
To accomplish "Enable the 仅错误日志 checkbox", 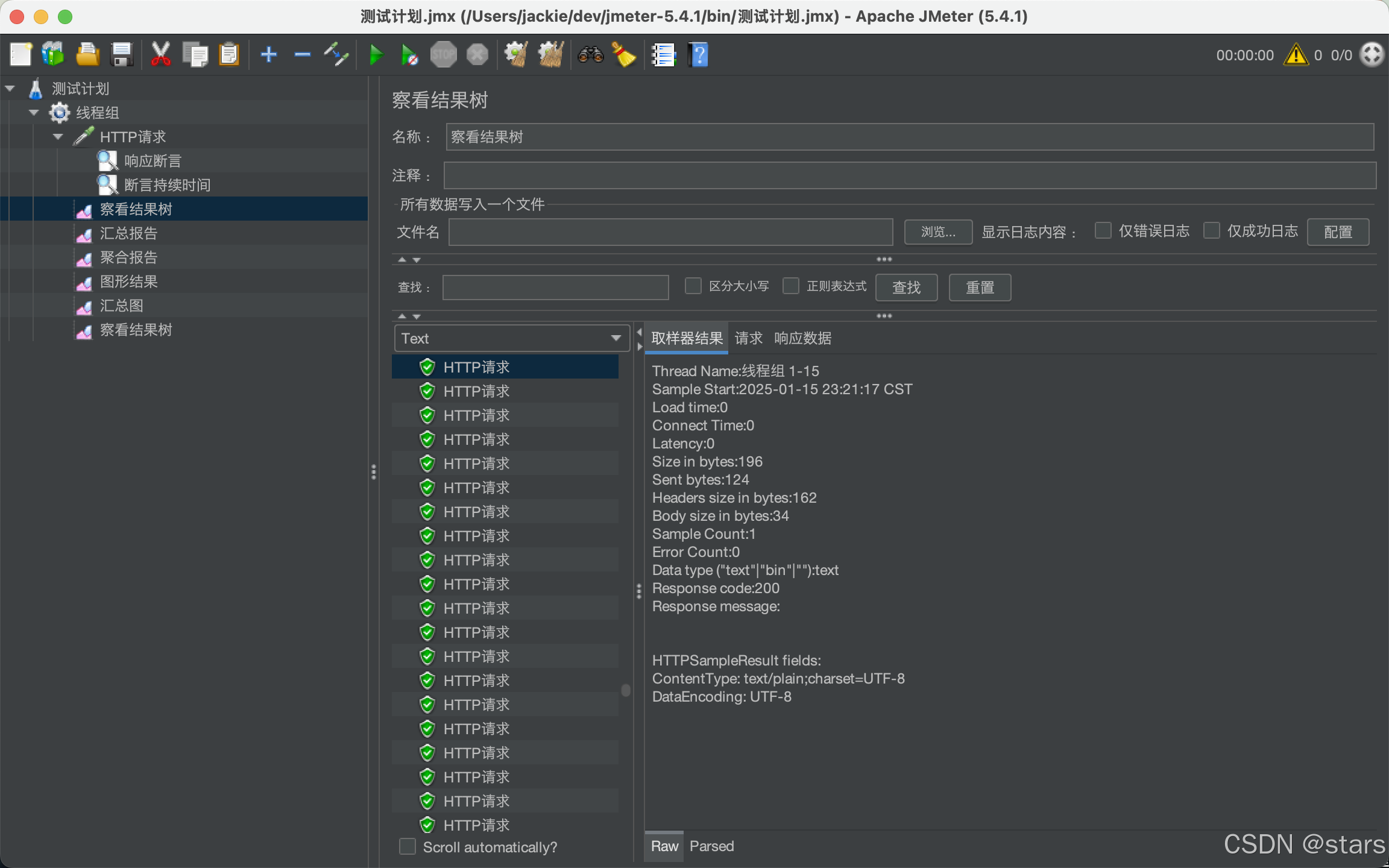I will [x=1103, y=230].
